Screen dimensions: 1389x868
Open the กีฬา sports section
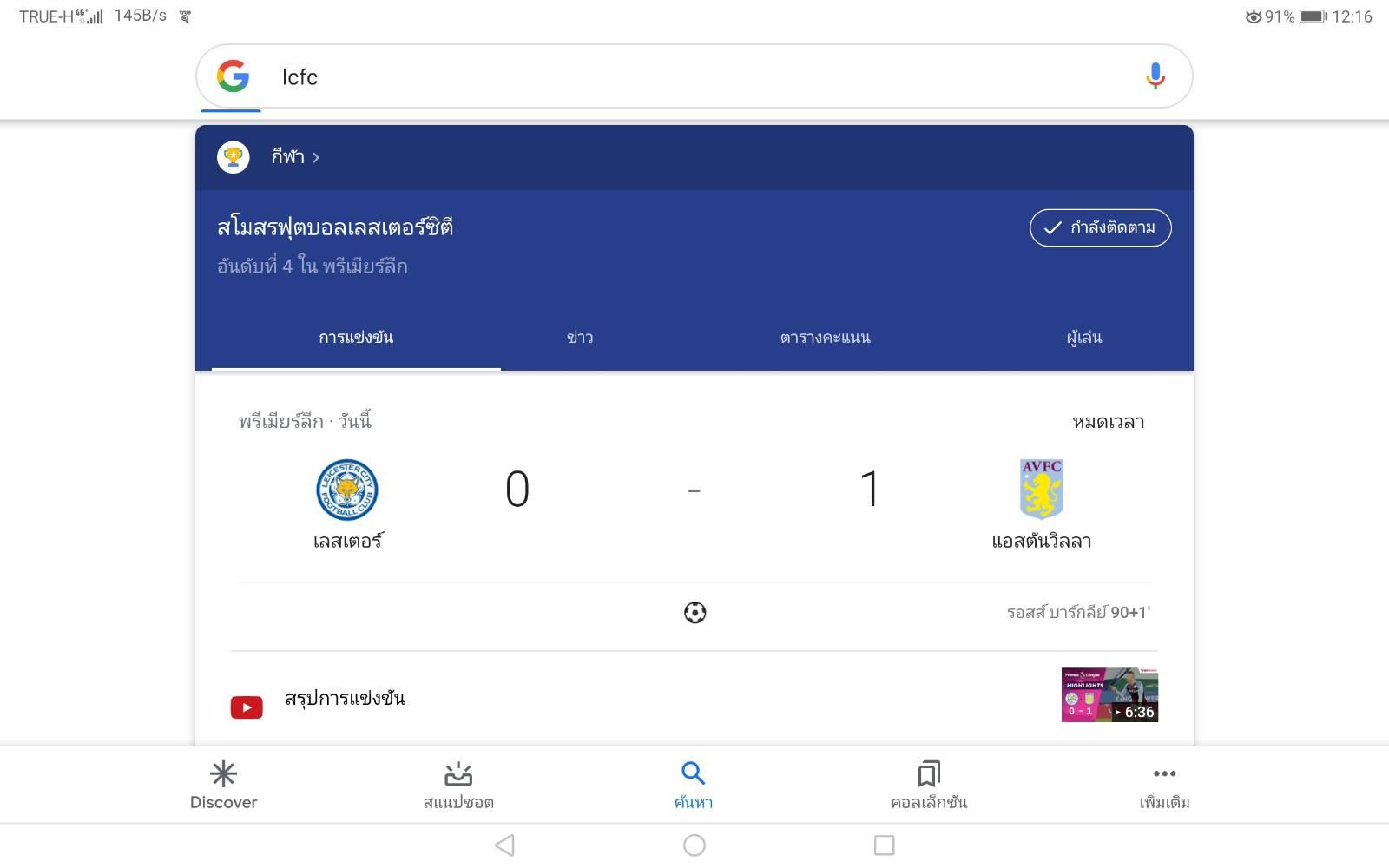(295, 157)
